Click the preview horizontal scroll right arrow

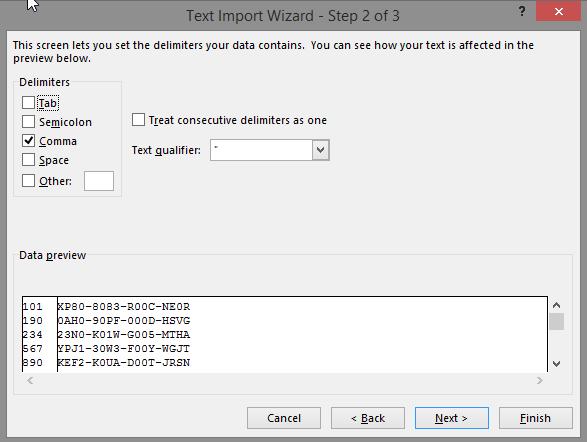(x=539, y=381)
